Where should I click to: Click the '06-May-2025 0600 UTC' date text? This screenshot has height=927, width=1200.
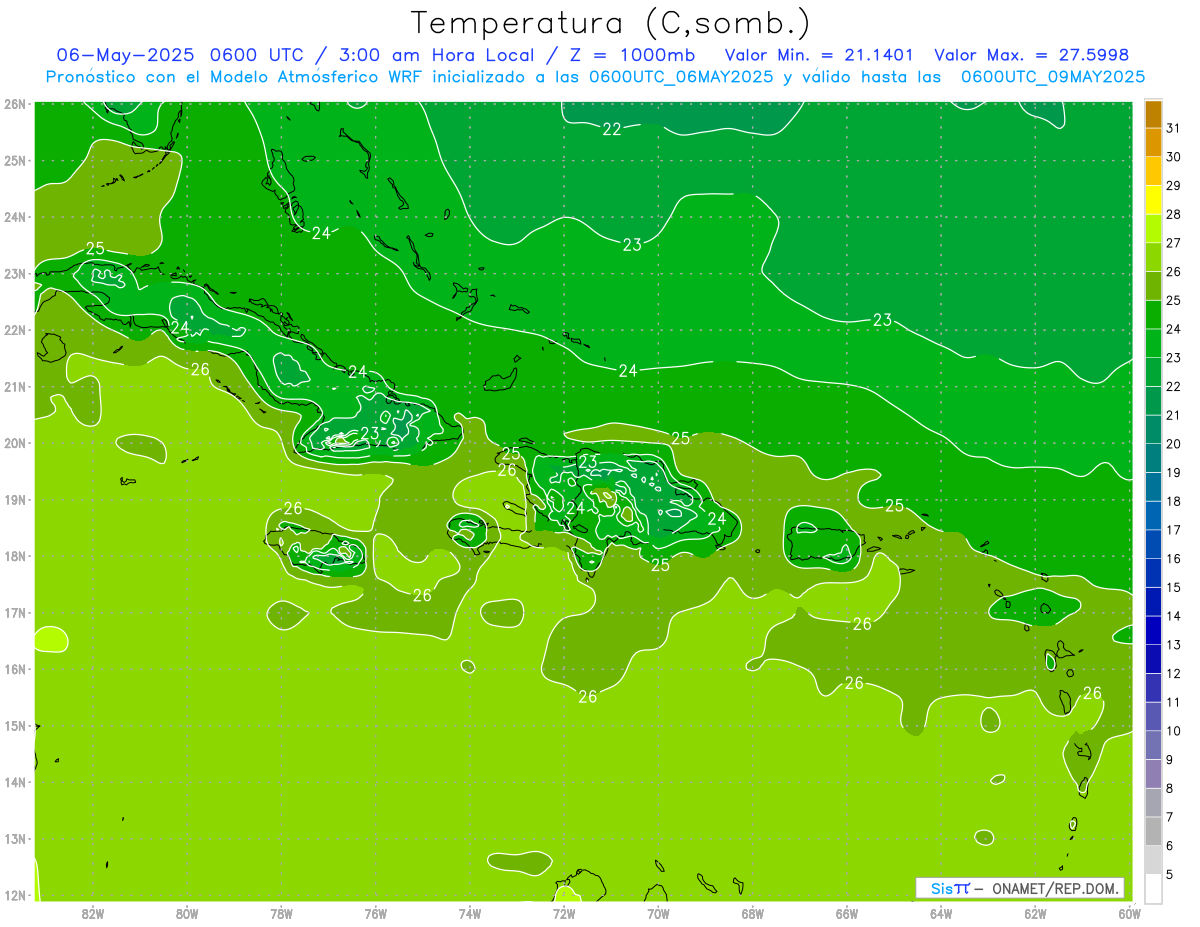pos(182,54)
